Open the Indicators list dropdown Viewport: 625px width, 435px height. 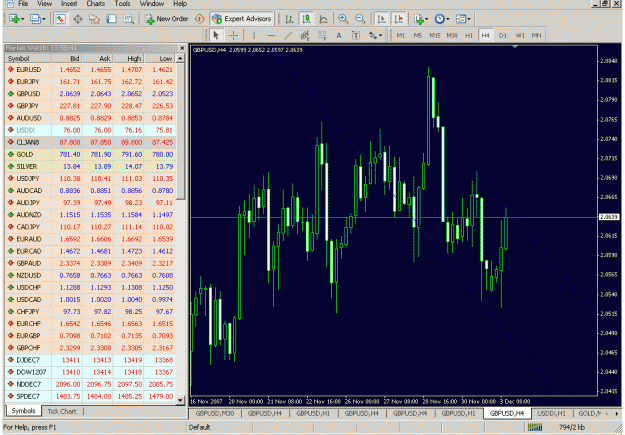click(x=421, y=19)
